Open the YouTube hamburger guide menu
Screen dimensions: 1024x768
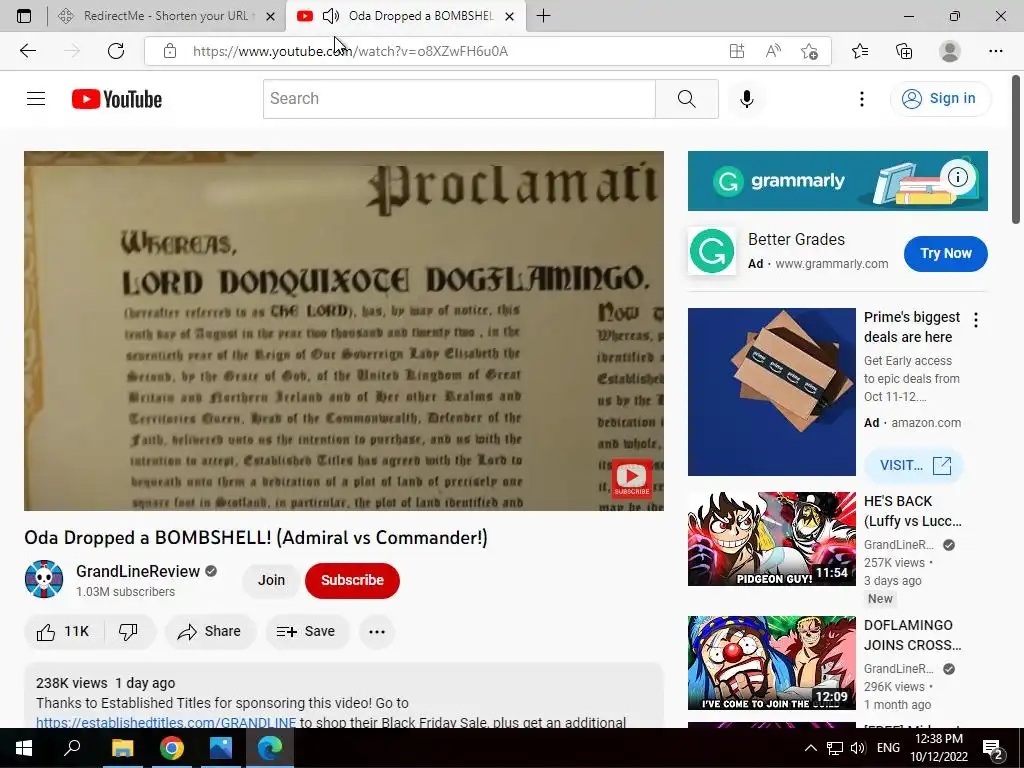click(x=36, y=99)
